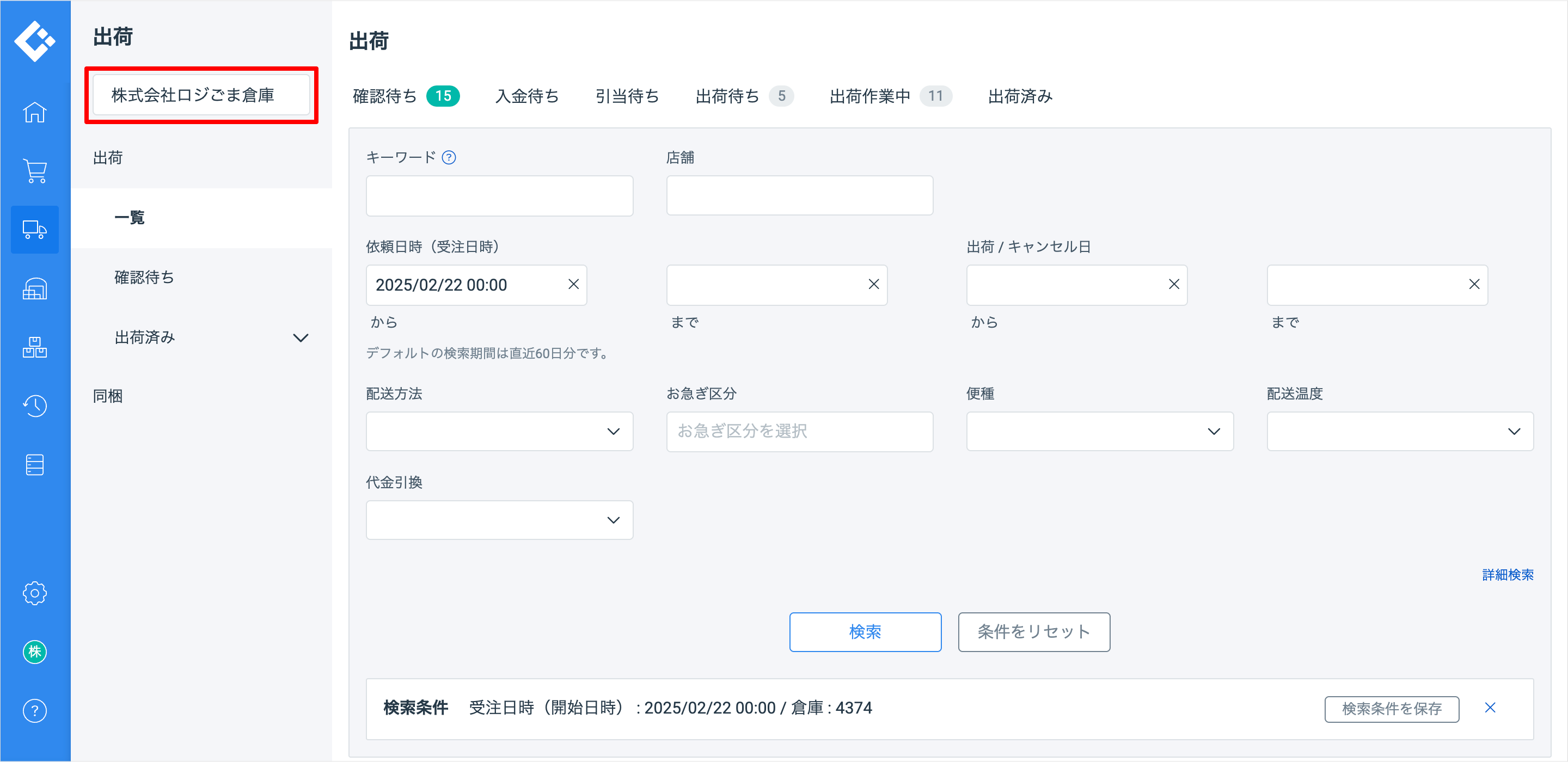Open the 詳細検索 link
The height and width of the screenshot is (762, 1568).
click(x=1508, y=575)
